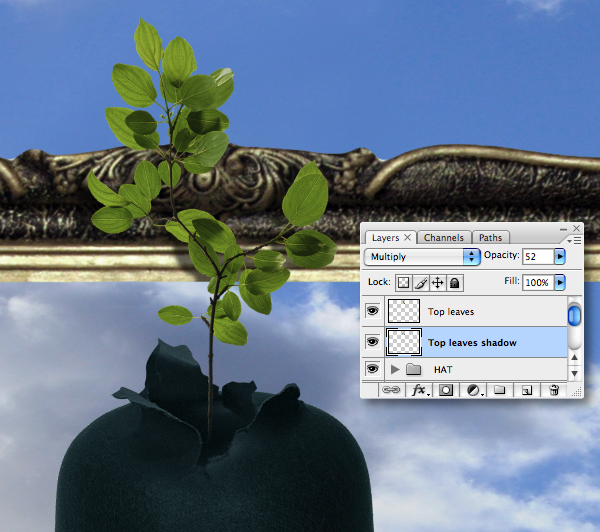Open the Opacity slider arrow

coord(559,256)
